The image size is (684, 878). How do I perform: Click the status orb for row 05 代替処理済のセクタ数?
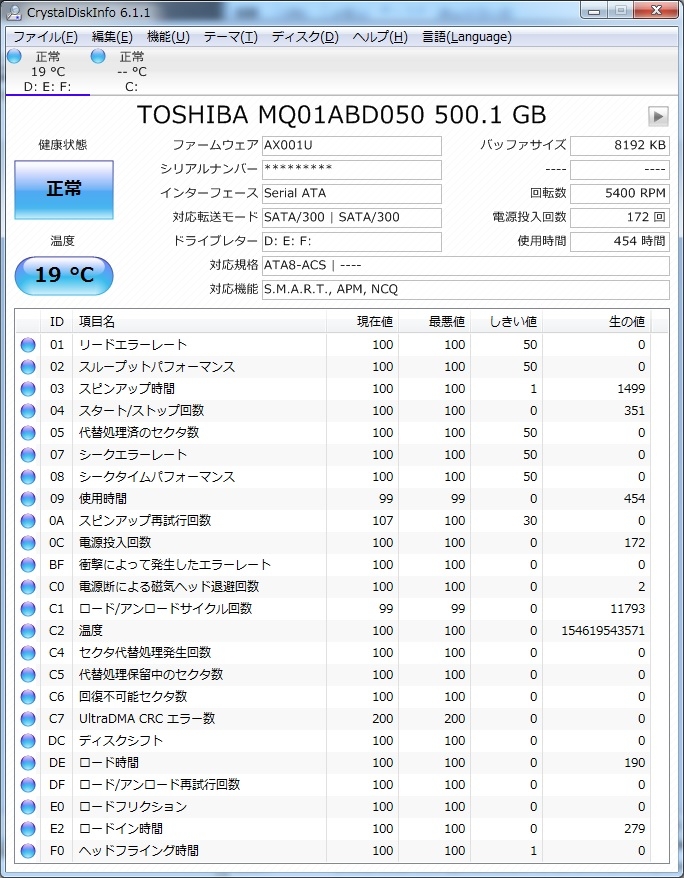point(28,433)
